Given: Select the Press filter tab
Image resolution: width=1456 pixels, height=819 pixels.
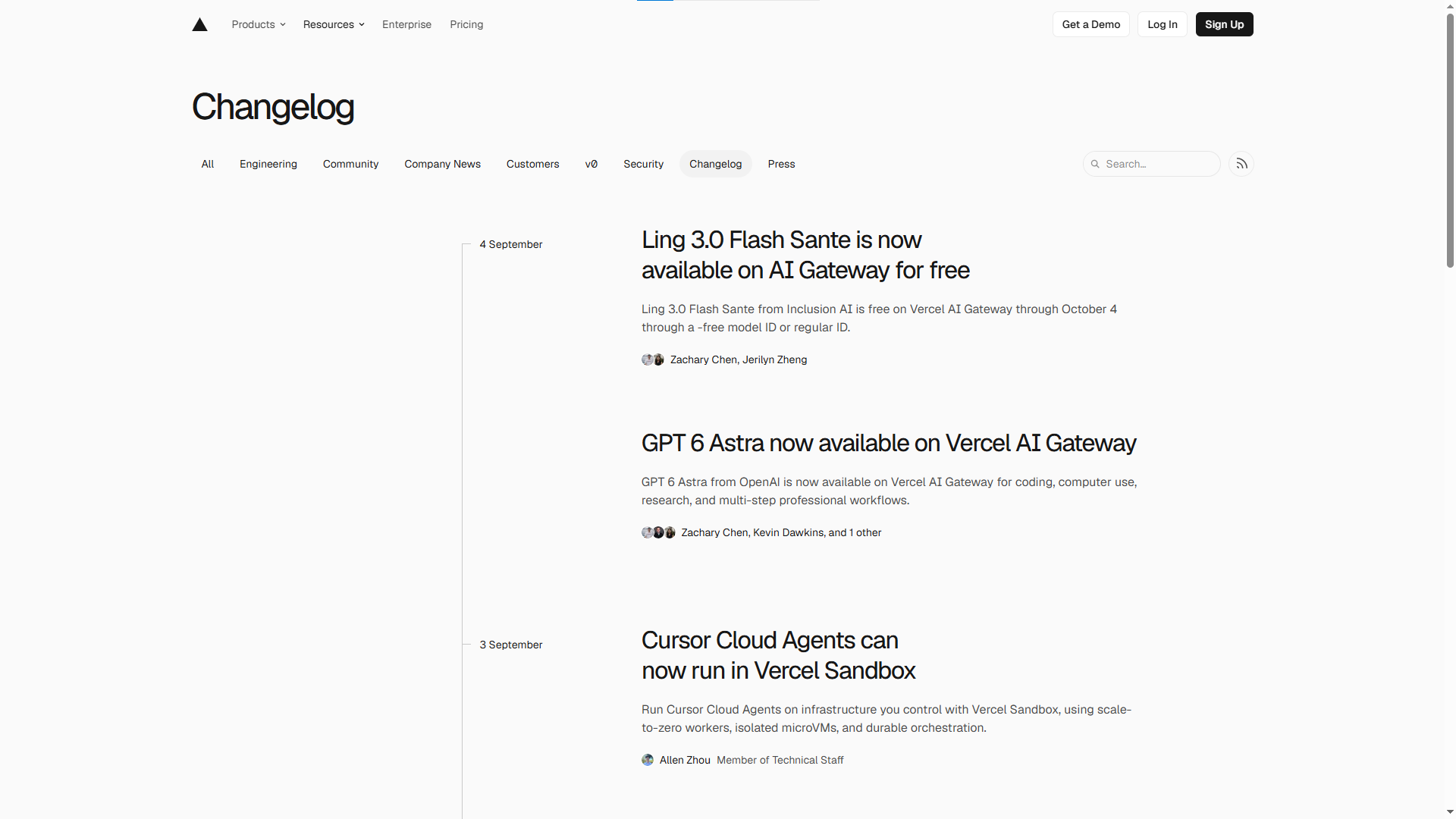Looking at the screenshot, I should [781, 164].
